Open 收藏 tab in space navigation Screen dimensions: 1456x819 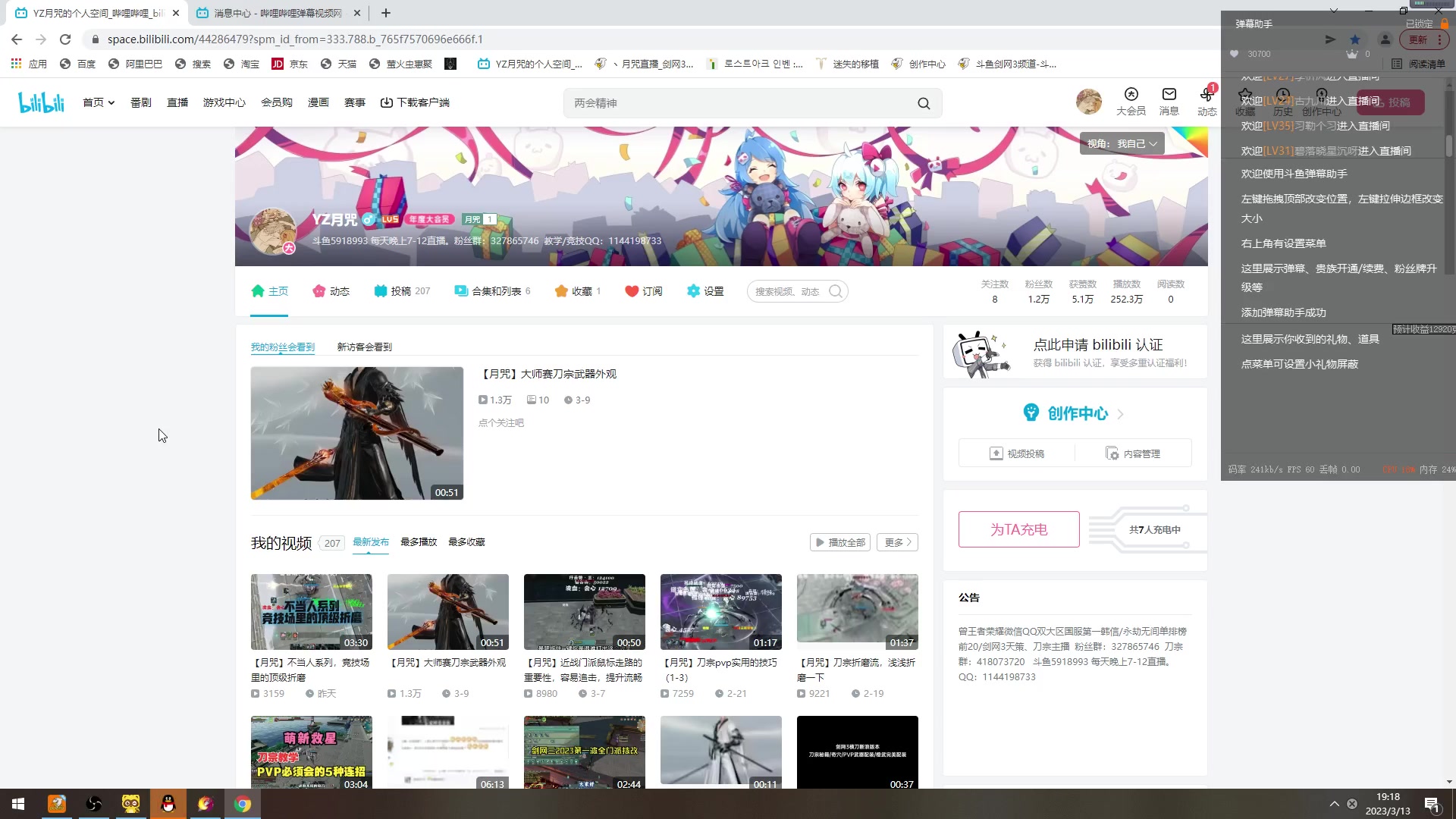click(577, 291)
